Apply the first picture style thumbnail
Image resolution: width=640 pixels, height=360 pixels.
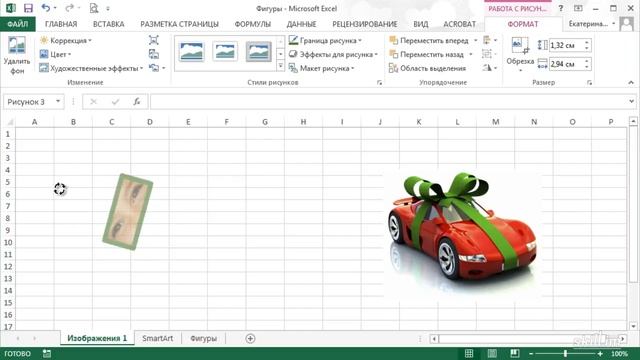tap(191, 52)
